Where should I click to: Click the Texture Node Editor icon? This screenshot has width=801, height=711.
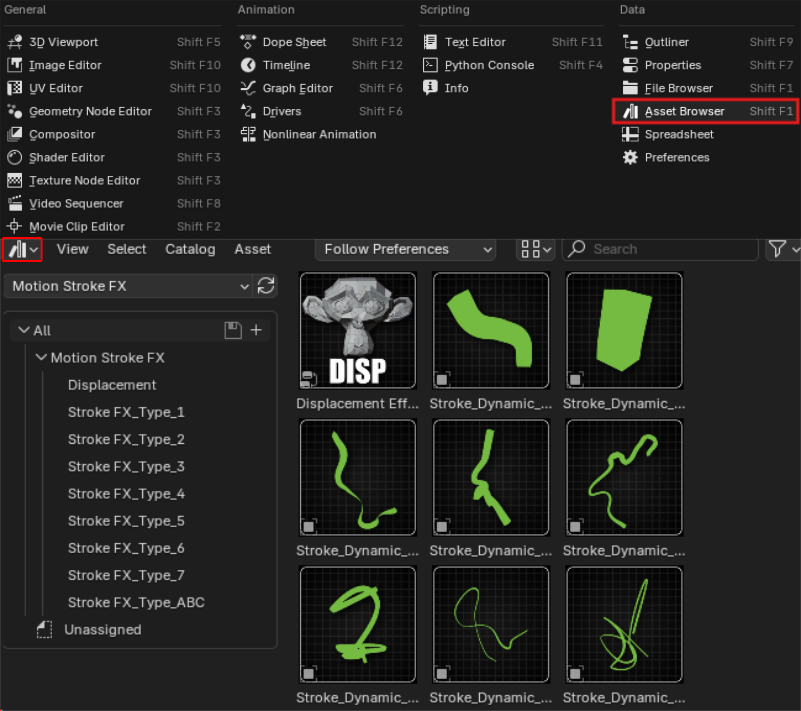pyautogui.click(x=15, y=180)
